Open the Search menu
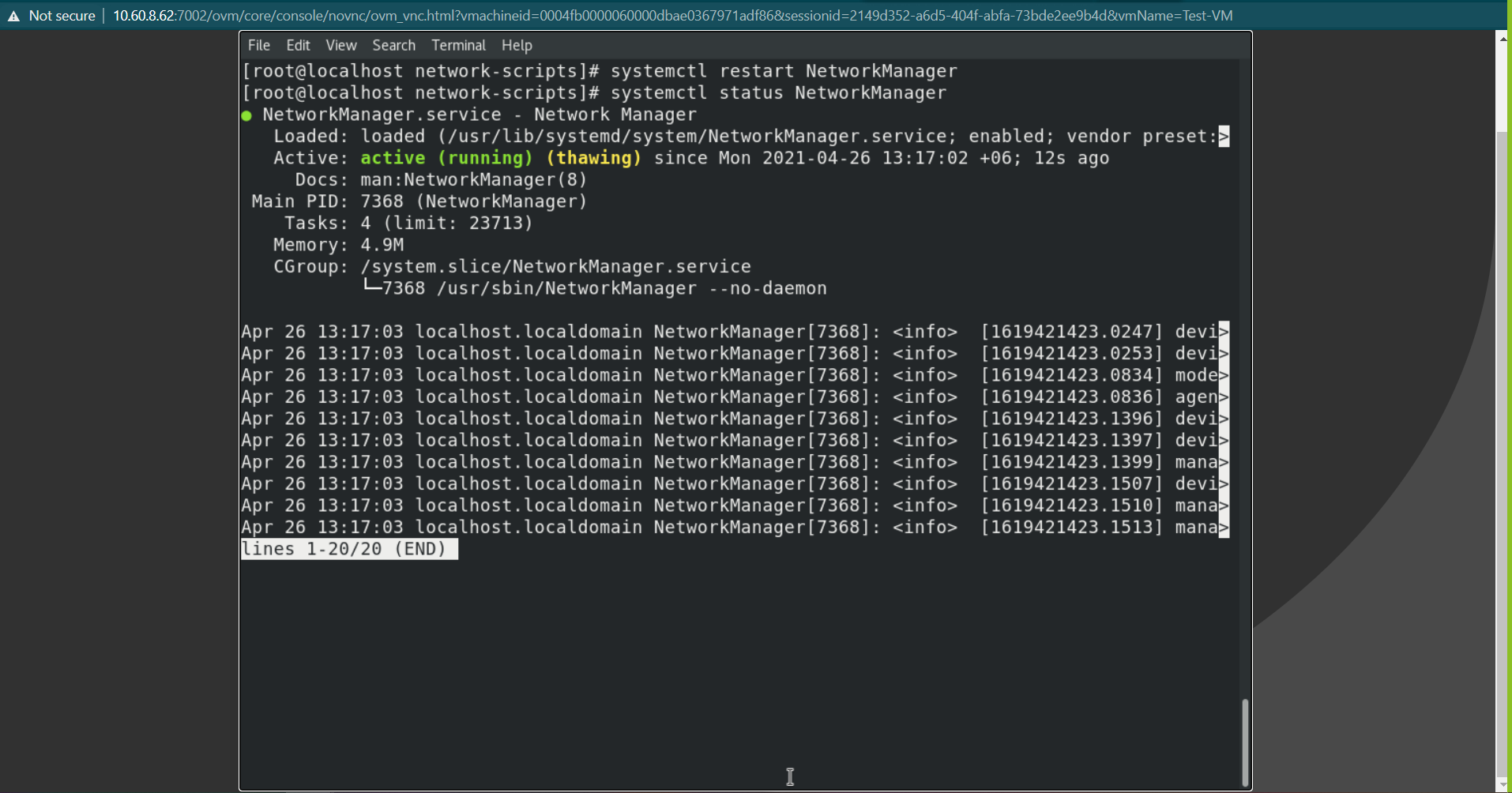1512x793 pixels. click(x=393, y=46)
